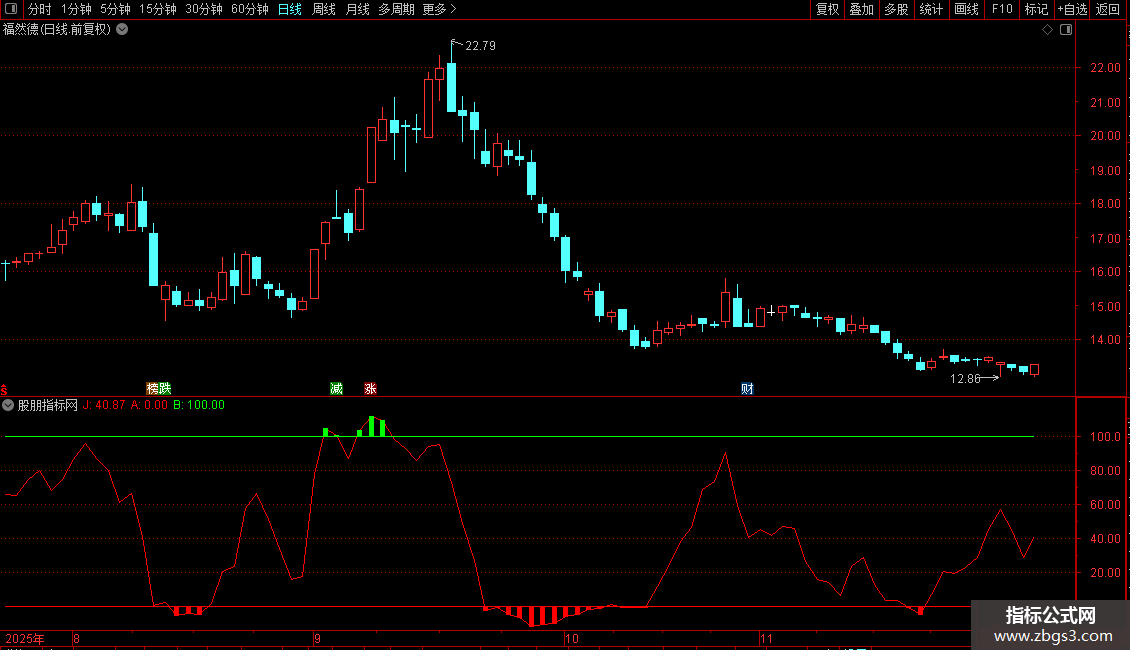Open the 多股 multi-stock view
Image resolution: width=1130 pixels, height=650 pixels.
pos(896,9)
